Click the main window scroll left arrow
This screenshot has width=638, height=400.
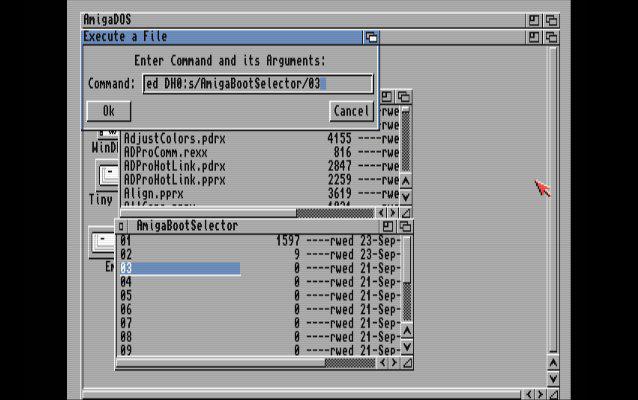click(529, 394)
